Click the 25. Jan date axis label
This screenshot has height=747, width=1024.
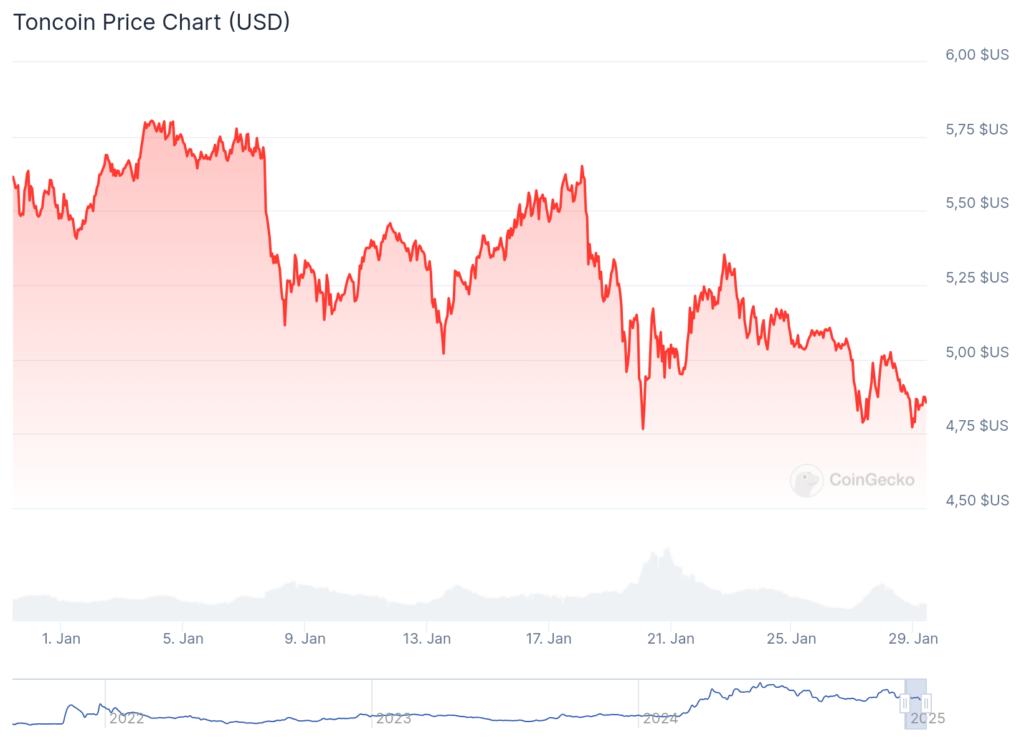(x=790, y=638)
